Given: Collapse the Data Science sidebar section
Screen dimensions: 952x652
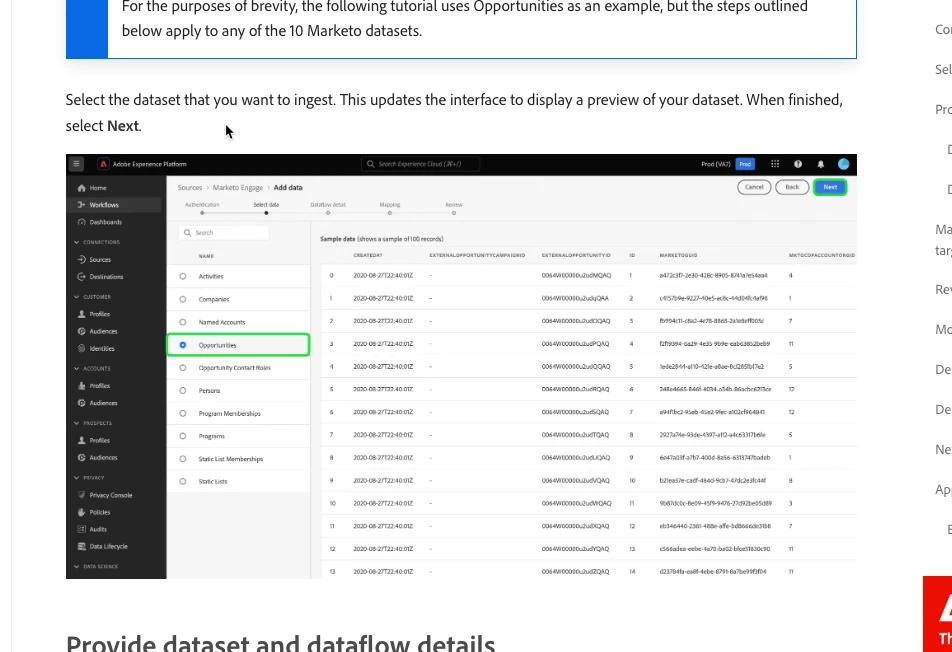Looking at the screenshot, I should (x=76, y=566).
